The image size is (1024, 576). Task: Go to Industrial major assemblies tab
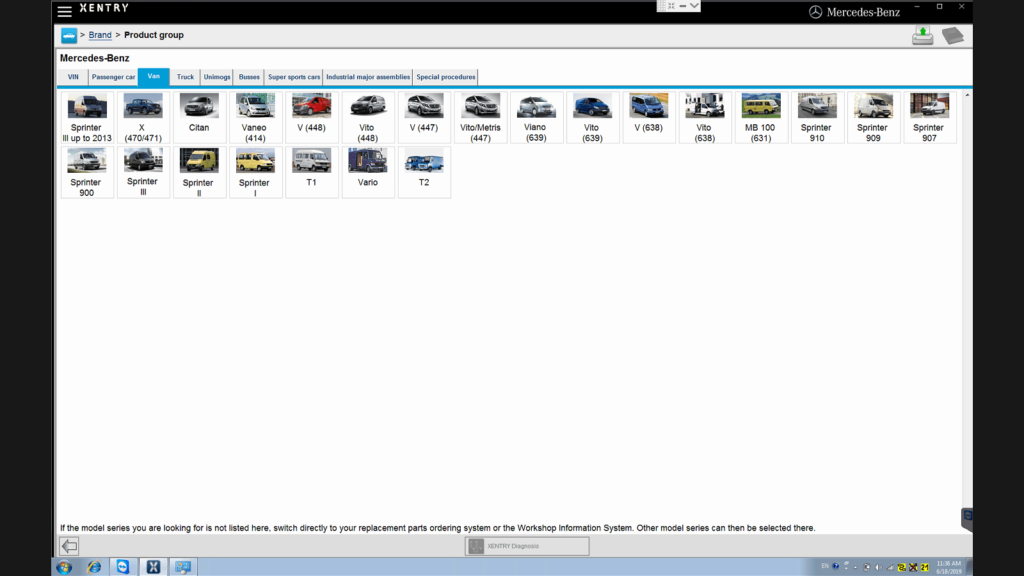(x=368, y=77)
